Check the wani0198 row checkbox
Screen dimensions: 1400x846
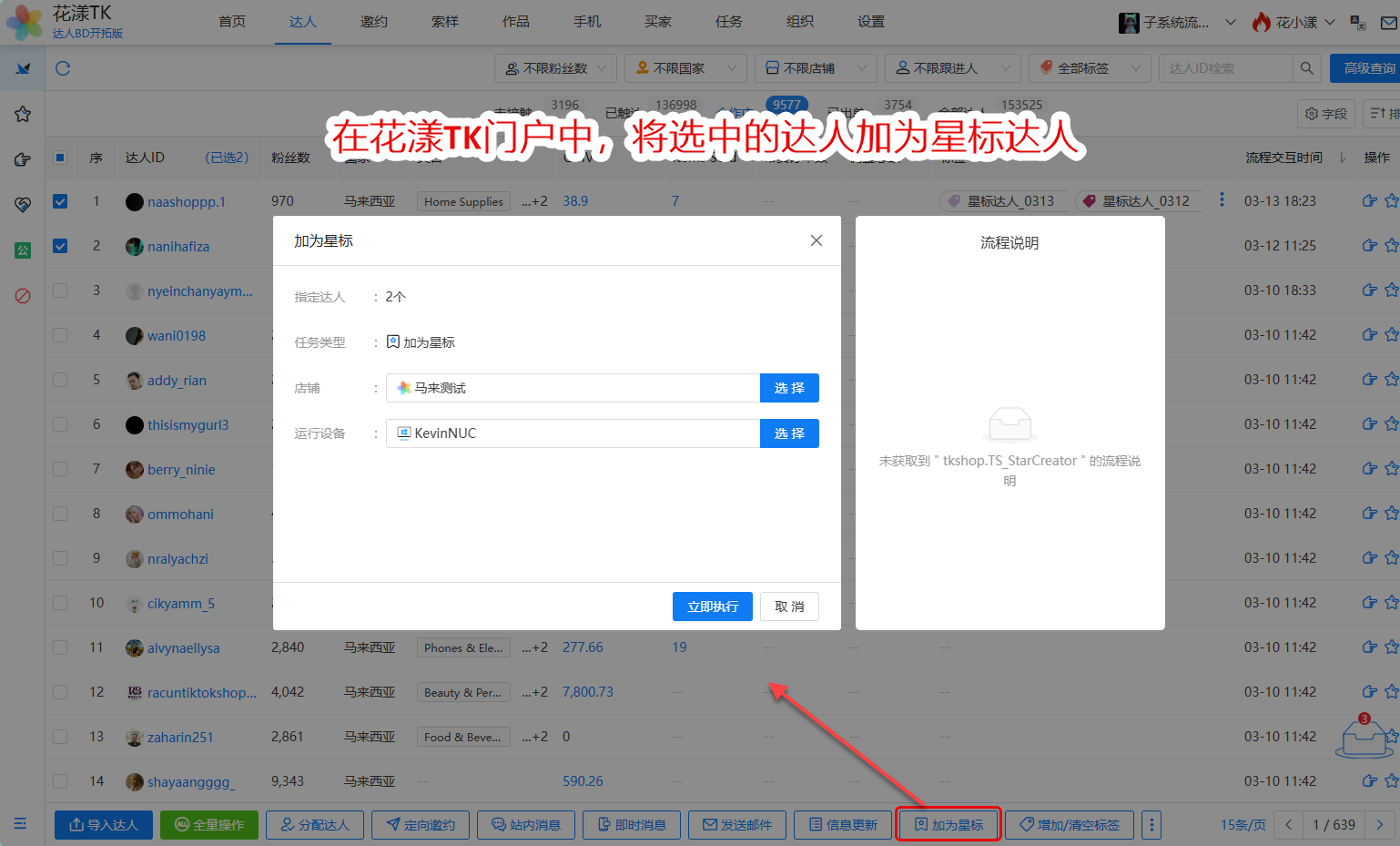pyautogui.click(x=60, y=335)
